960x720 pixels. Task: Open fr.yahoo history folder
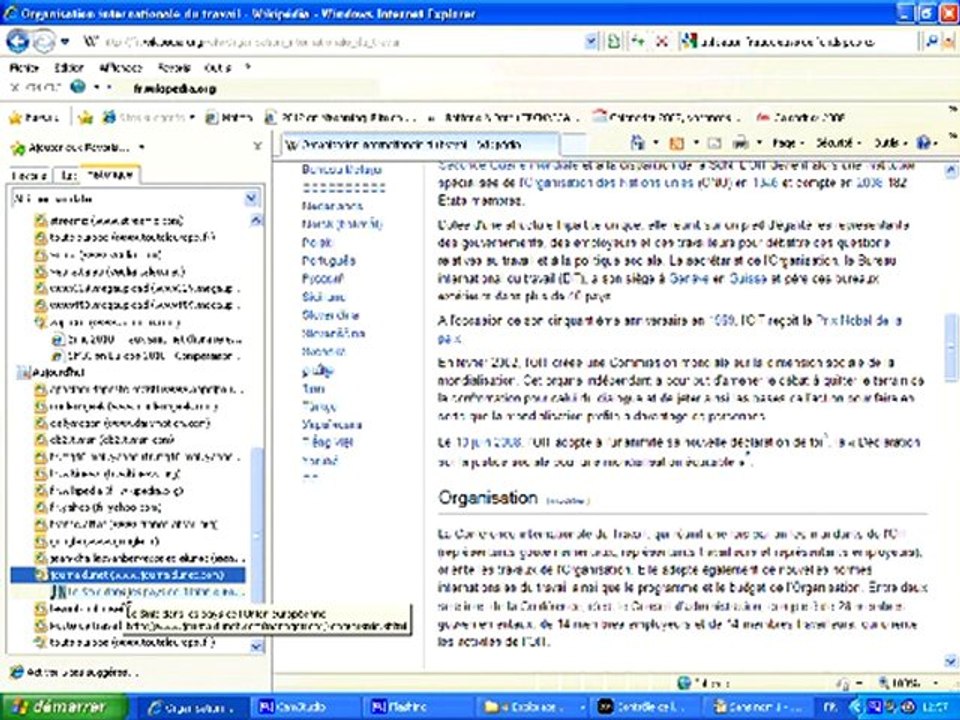click(x=98, y=508)
